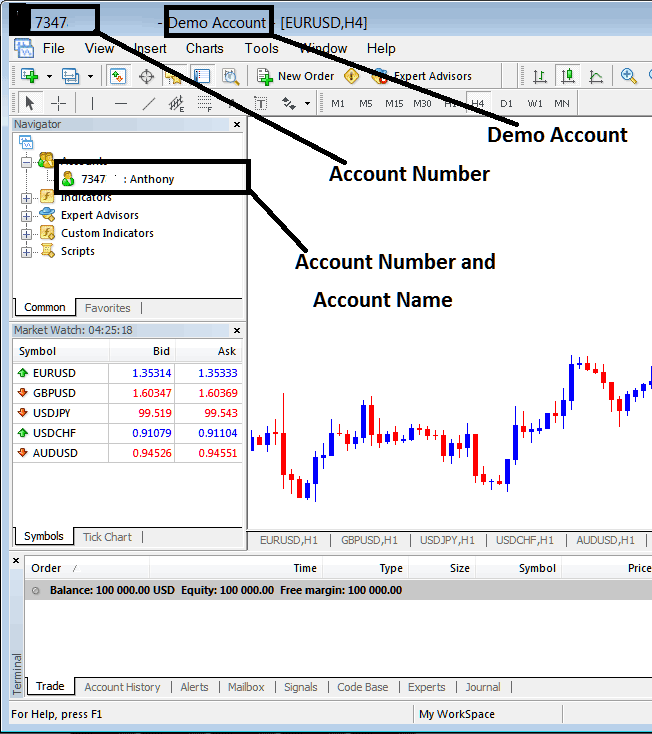Select the Crosshair tool
This screenshot has height=734, width=652.
point(59,103)
